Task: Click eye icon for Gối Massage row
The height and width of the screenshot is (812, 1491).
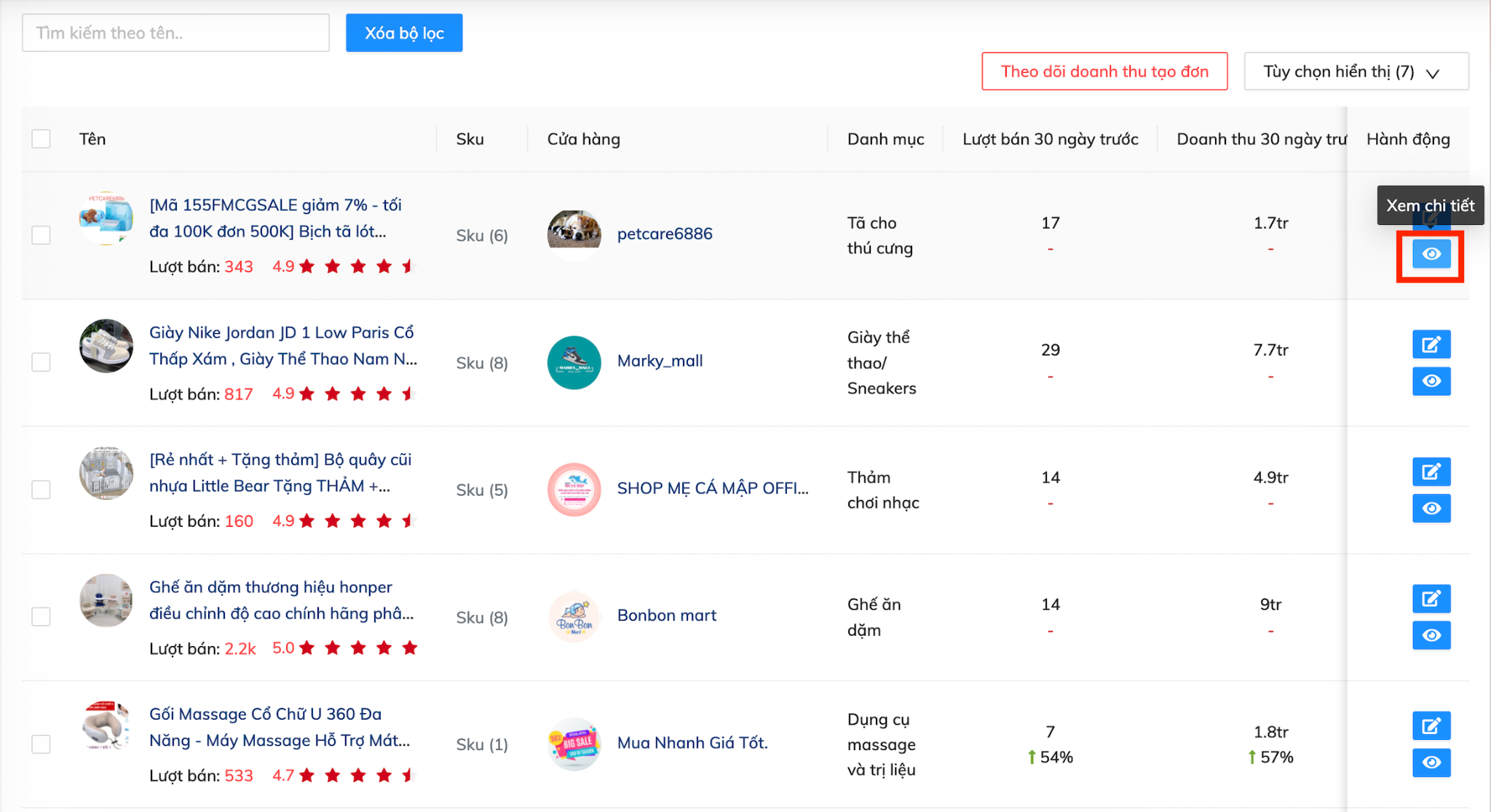Action: coord(1431,763)
